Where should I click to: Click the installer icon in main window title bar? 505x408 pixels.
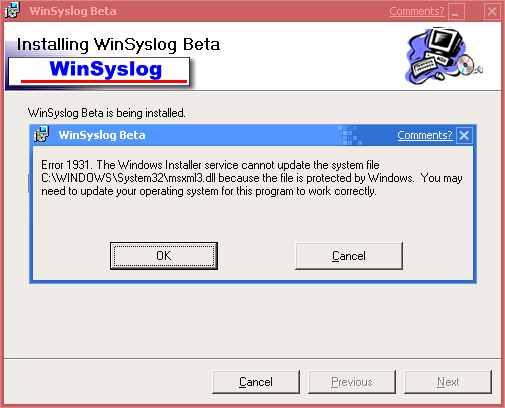click(12, 10)
